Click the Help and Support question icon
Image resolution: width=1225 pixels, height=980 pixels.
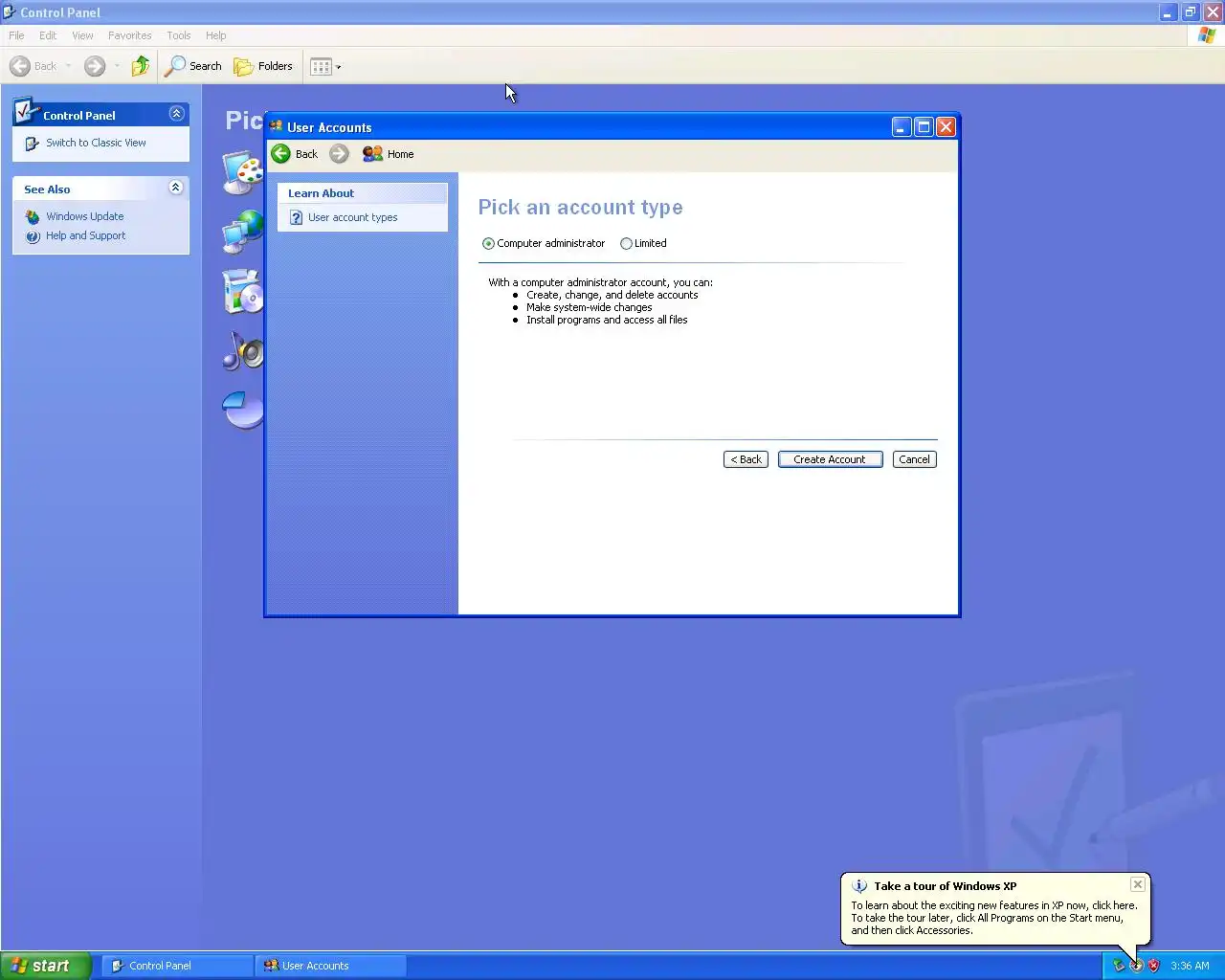pos(33,236)
